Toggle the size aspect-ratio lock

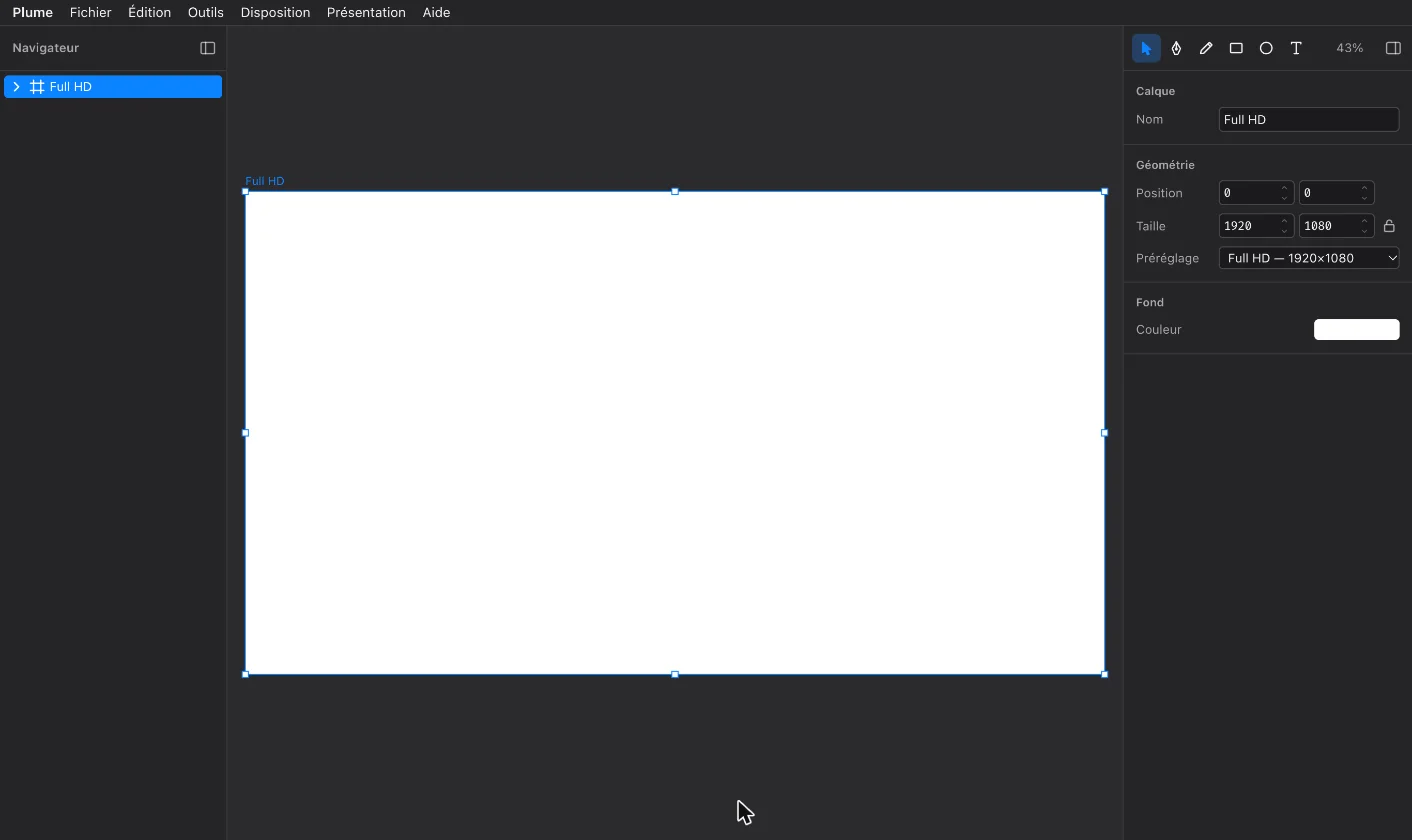coord(1389,226)
